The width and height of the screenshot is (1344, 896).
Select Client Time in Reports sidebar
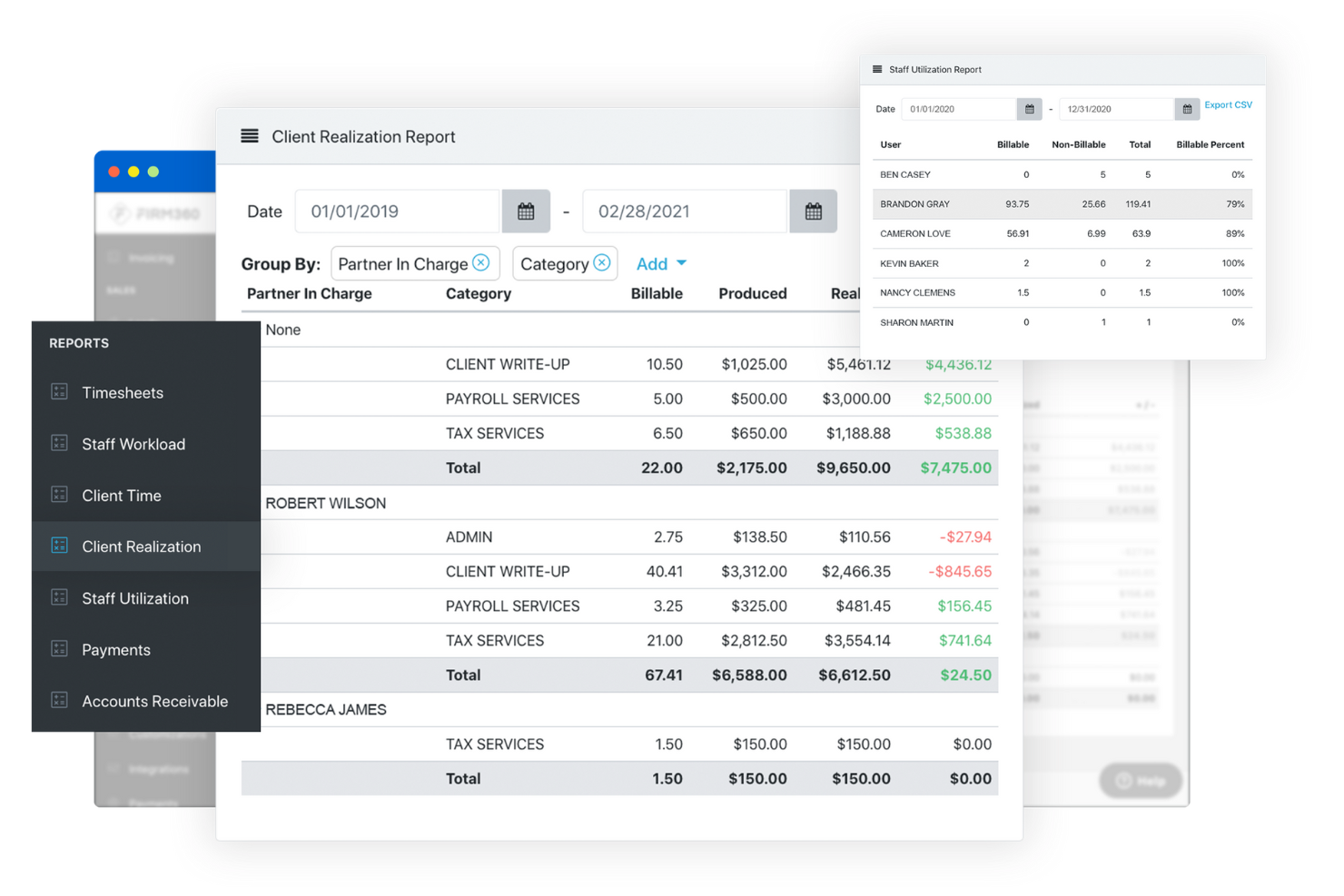pyautogui.click(x=121, y=495)
